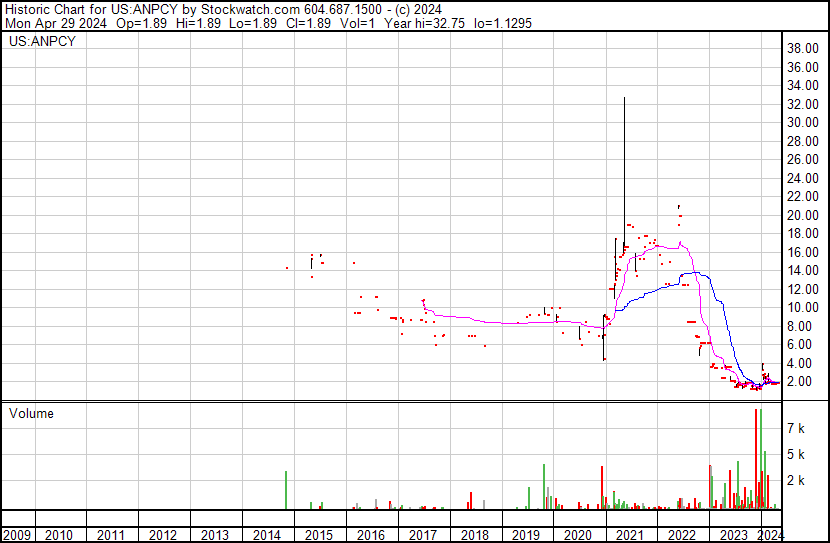Click the Op=1.89 open price in header
Screen dimensions: 830x543
pyautogui.click(x=141, y=23)
